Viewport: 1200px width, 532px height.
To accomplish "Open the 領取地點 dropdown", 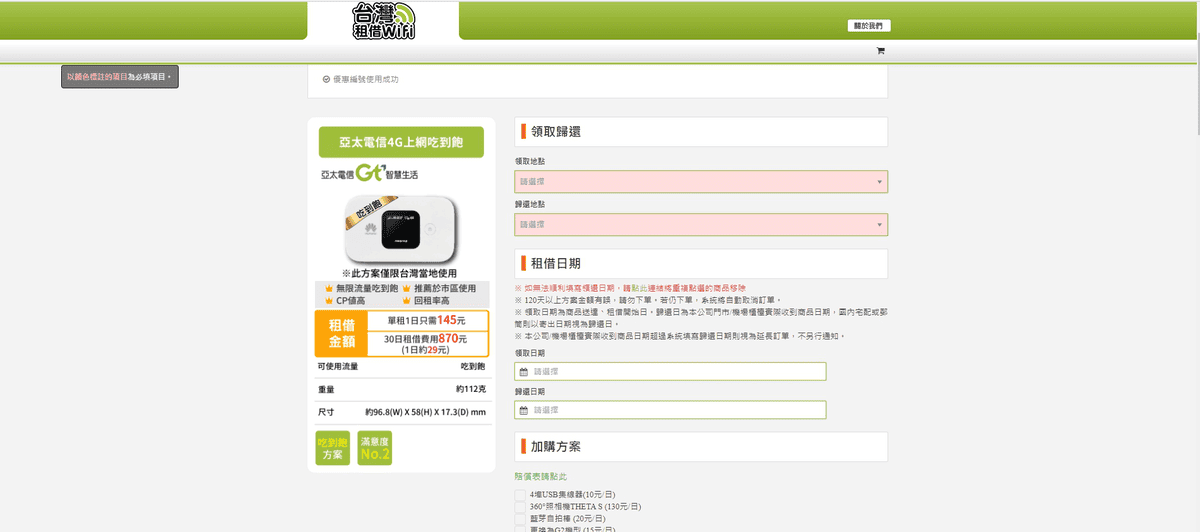I will (701, 182).
